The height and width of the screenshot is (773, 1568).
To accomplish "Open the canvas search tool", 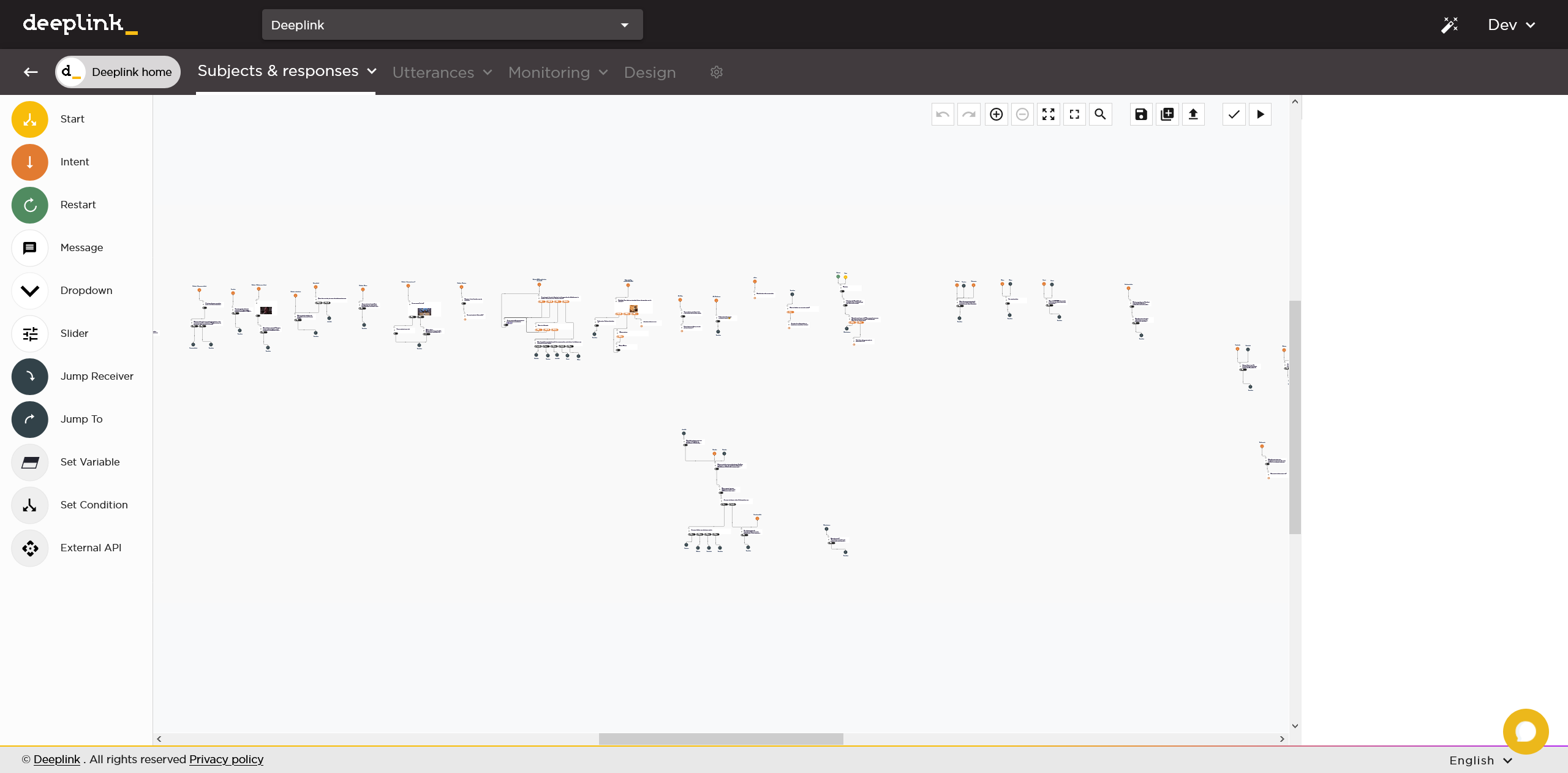I will (1099, 114).
